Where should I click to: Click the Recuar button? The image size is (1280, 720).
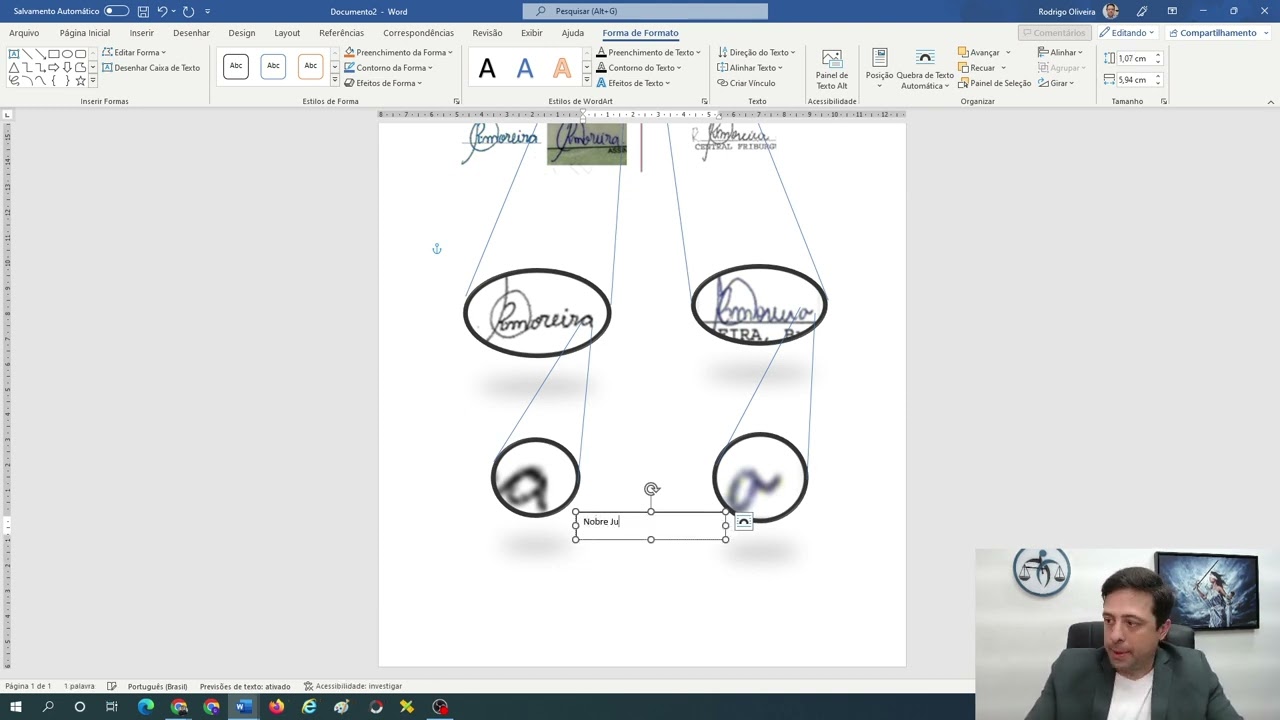click(976, 68)
